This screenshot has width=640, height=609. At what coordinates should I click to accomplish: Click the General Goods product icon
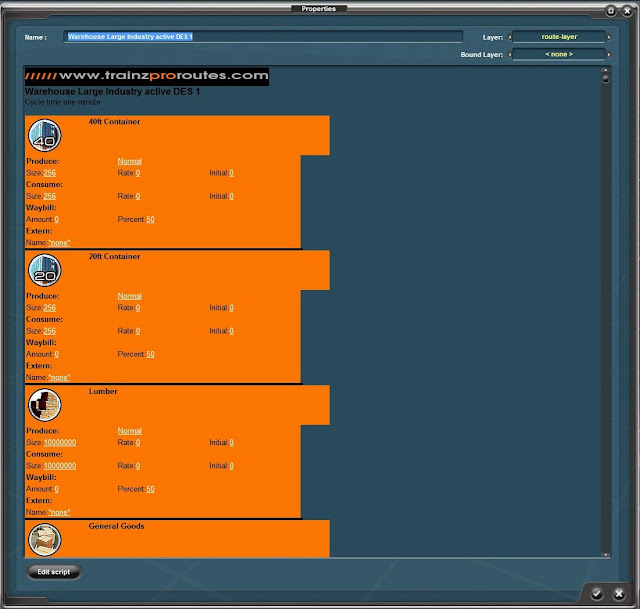[x=44, y=540]
